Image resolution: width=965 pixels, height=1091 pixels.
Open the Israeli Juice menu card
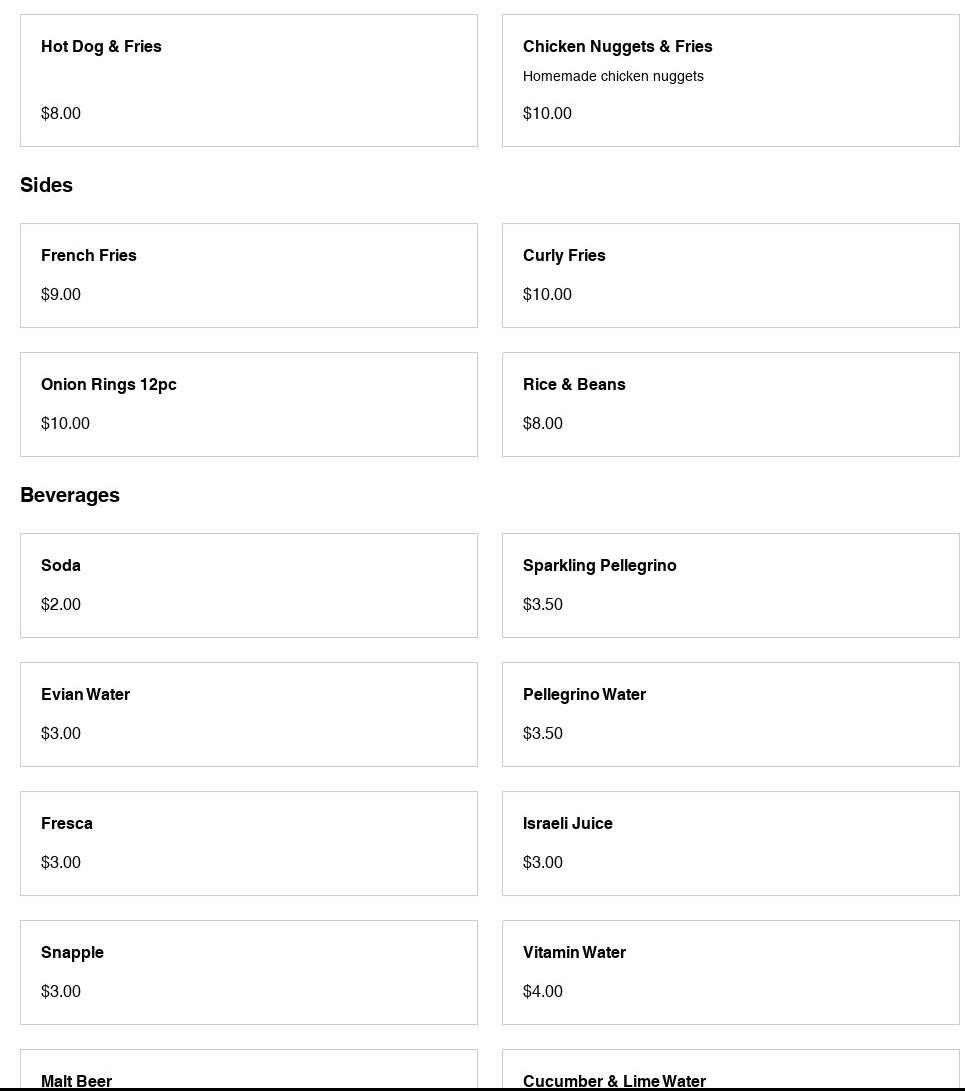click(730, 843)
